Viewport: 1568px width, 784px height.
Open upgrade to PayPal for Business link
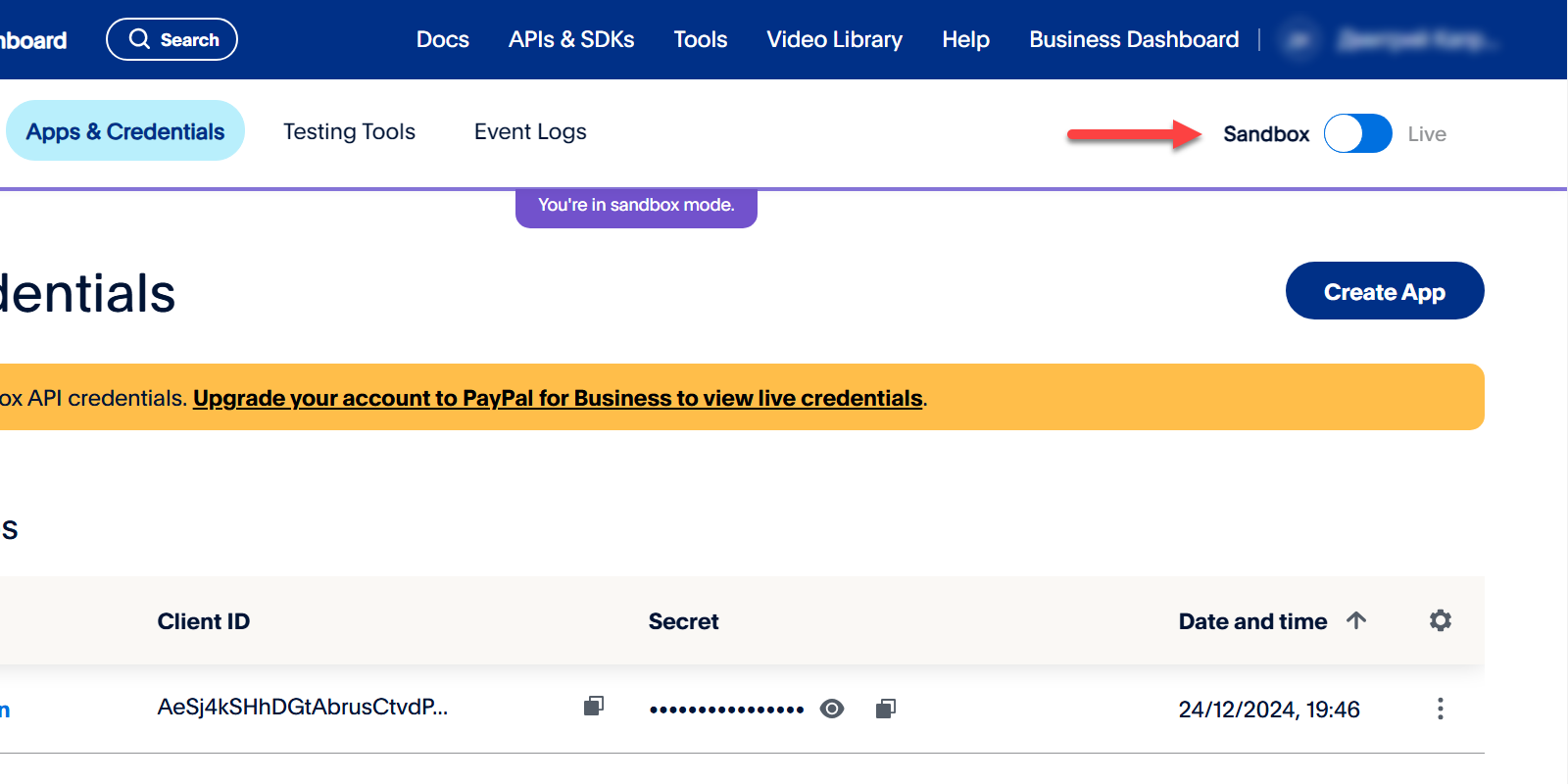[x=558, y=398]
